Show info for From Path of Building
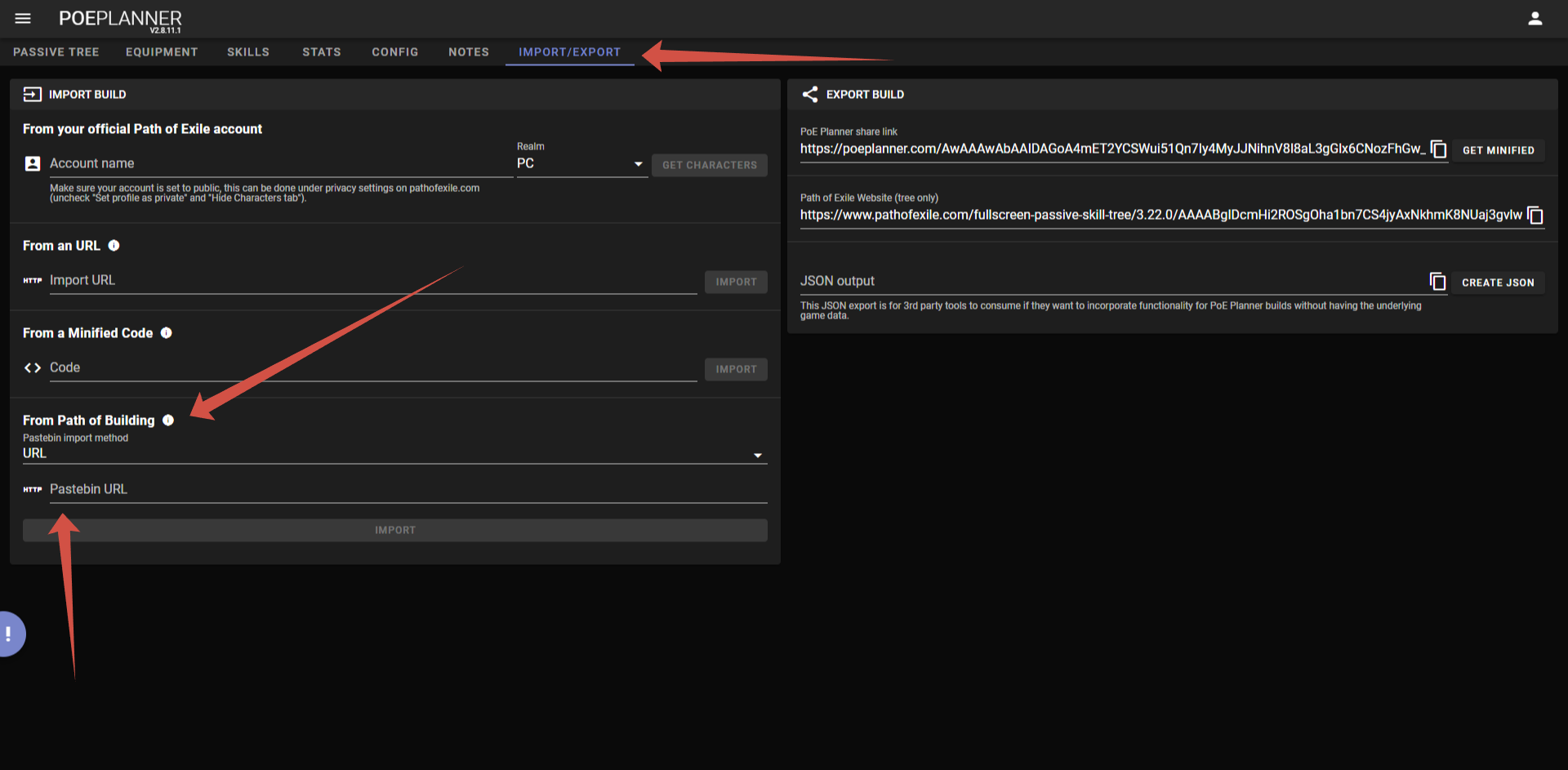Viewport: 1568px width, 770px height. 168,421
